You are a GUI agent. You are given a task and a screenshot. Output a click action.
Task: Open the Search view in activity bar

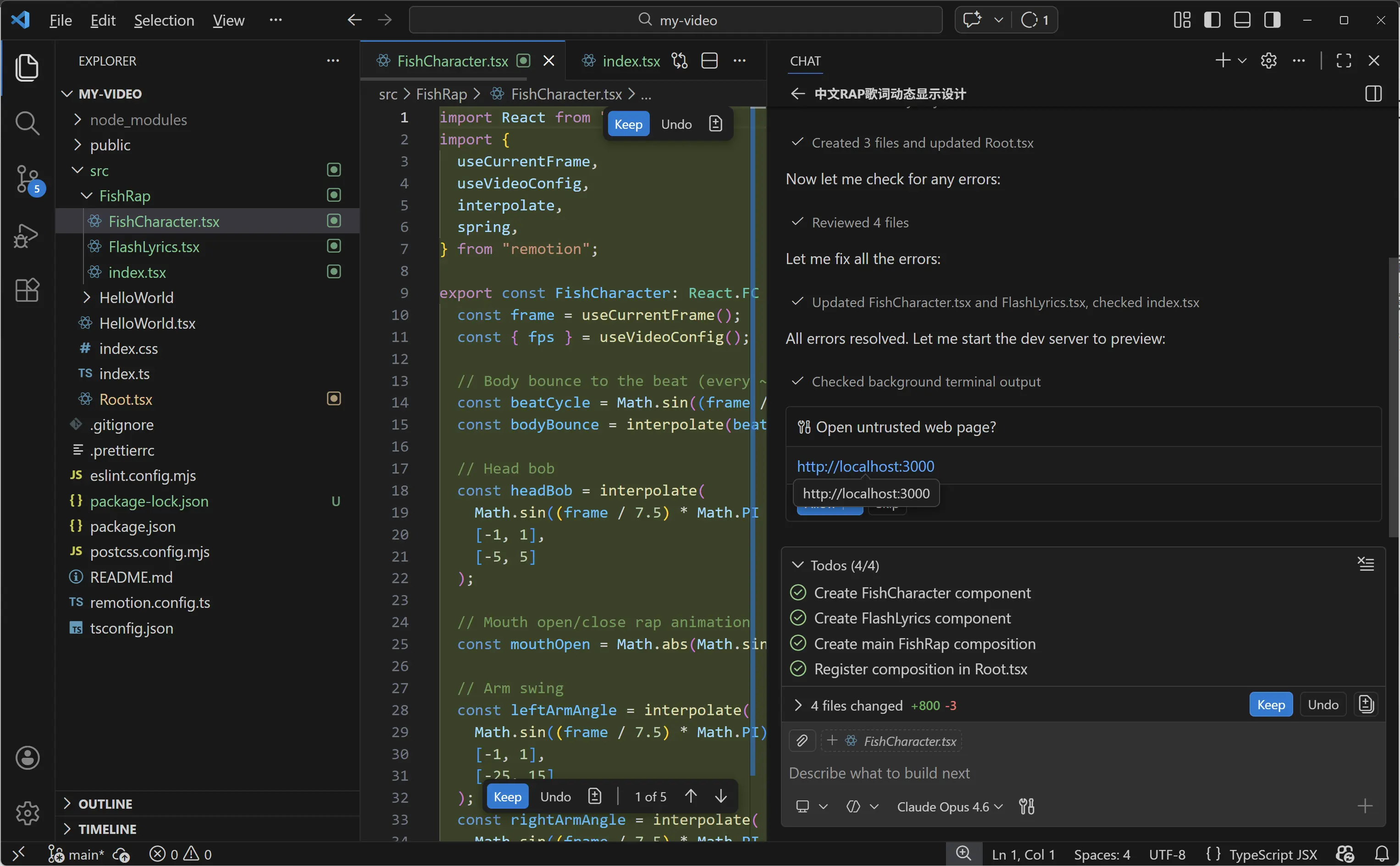[27, 122]
